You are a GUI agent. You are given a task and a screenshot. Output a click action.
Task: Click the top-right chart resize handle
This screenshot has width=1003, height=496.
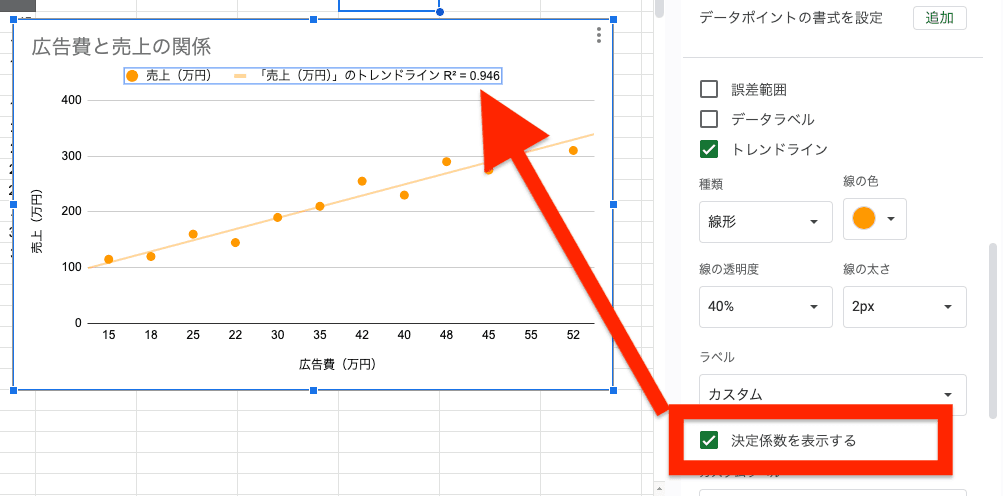click(x=613, y=20)
